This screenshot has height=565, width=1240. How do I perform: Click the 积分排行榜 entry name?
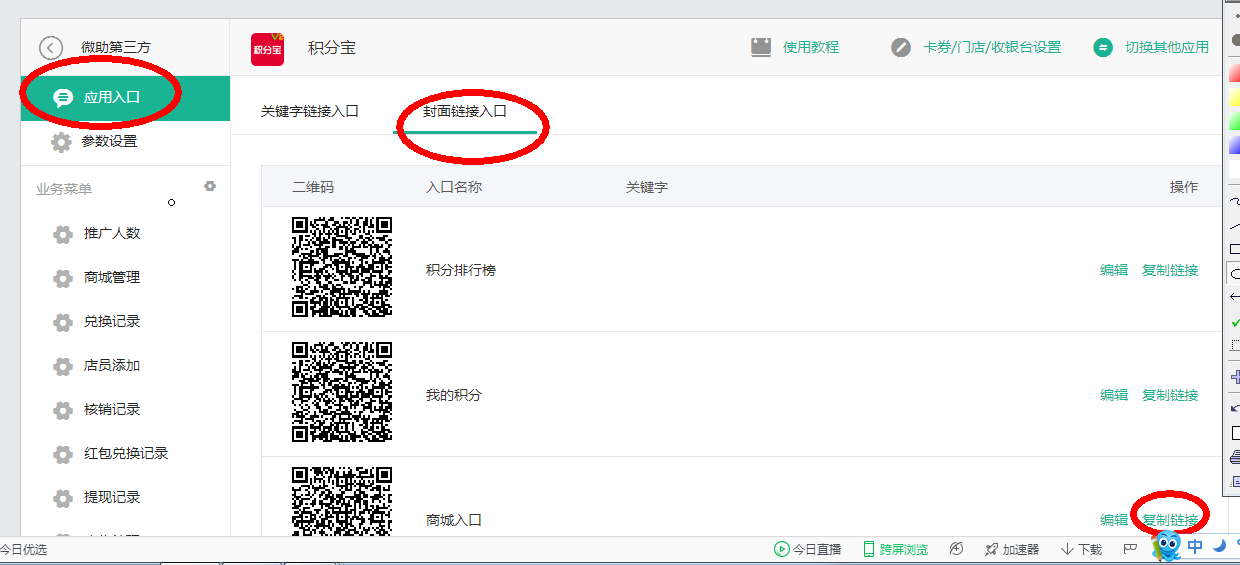461,270
